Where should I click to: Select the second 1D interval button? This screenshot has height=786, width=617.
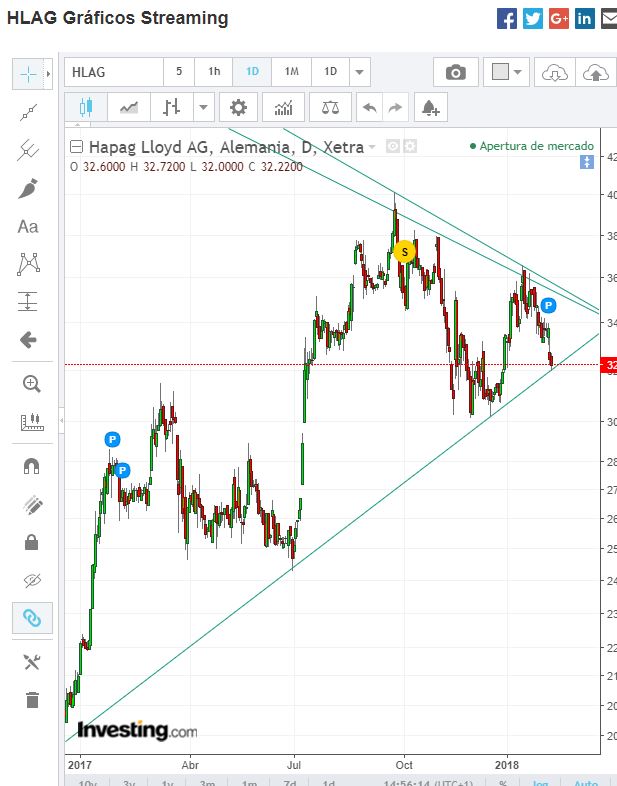tap(330, 72)
